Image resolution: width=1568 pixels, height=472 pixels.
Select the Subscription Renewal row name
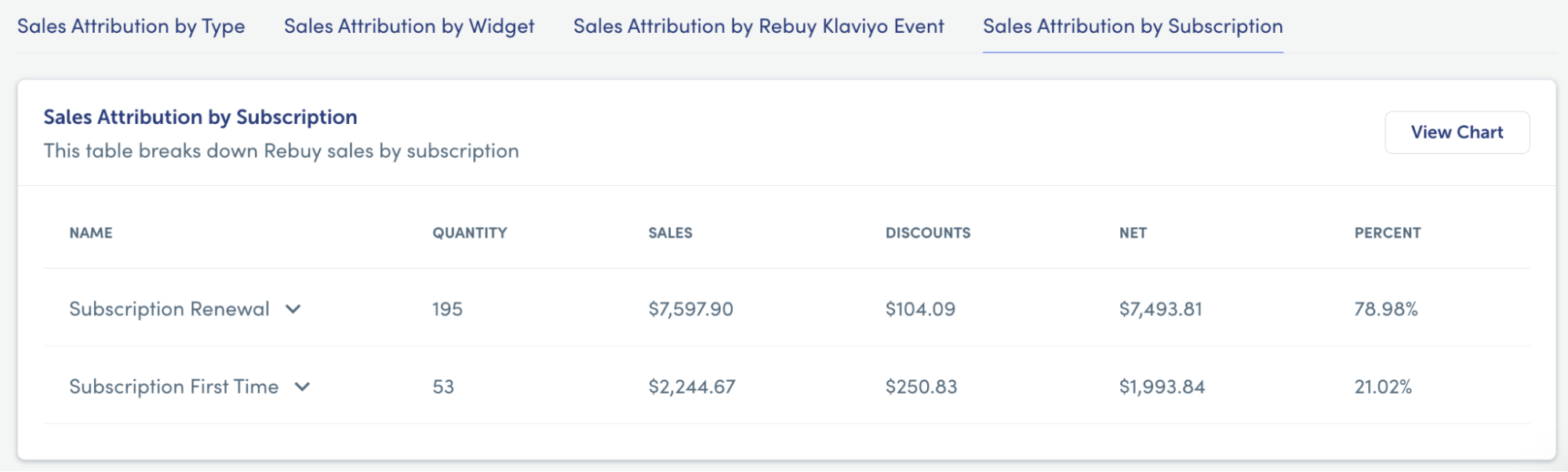click(x=169, y=309)
